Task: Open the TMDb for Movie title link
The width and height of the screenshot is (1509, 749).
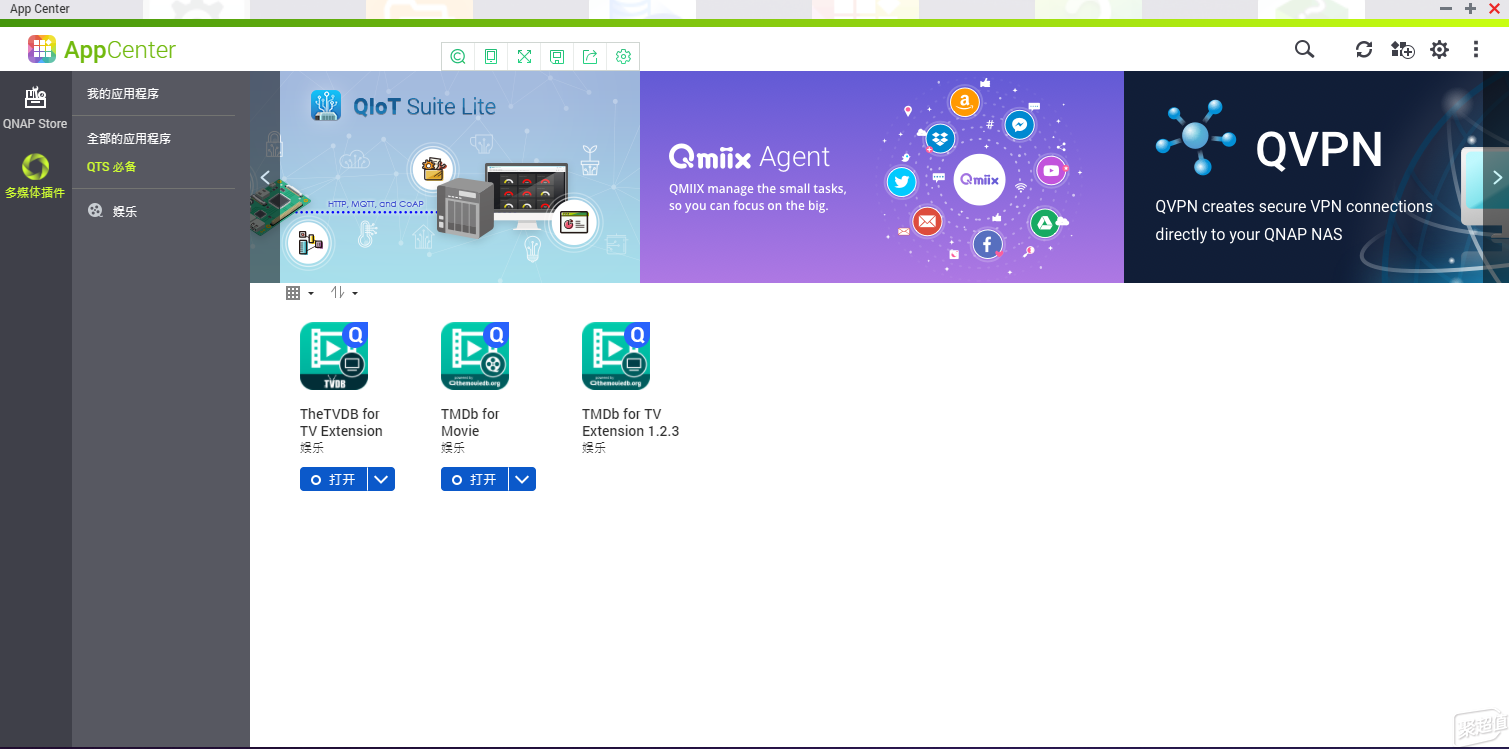Action: click(470, 422)
